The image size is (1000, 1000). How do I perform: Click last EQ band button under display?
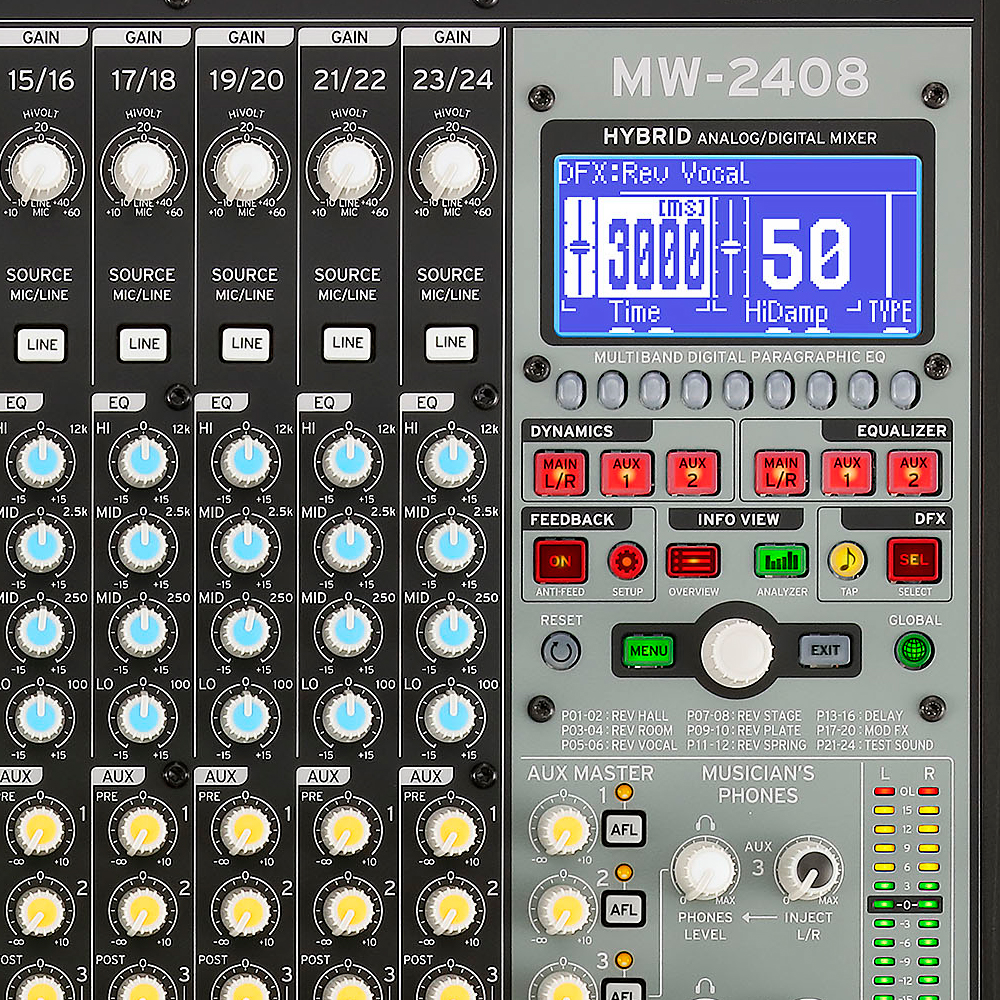[904, 389]
